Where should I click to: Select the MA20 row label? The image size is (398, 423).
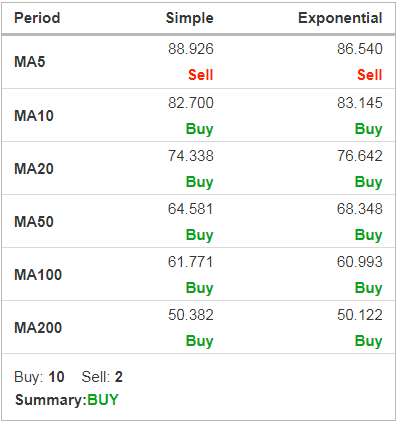pyautogui.click(x=34, y=169)
